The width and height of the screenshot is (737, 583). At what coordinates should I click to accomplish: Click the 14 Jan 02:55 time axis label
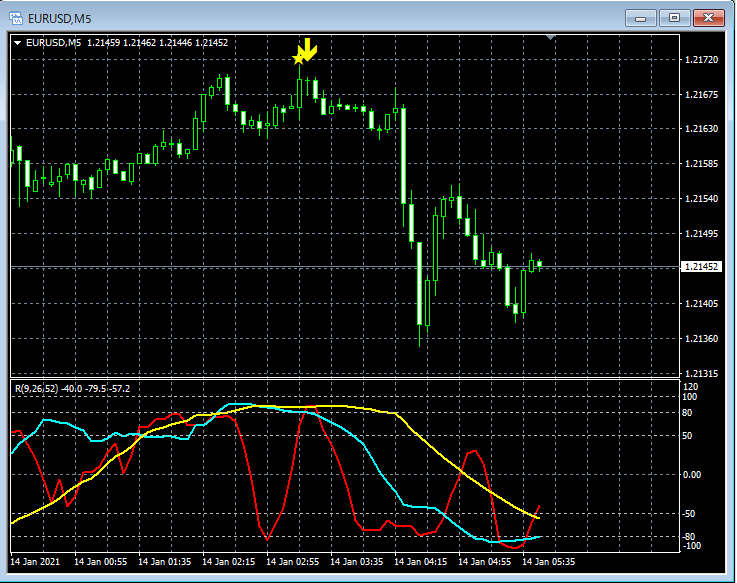293,561
